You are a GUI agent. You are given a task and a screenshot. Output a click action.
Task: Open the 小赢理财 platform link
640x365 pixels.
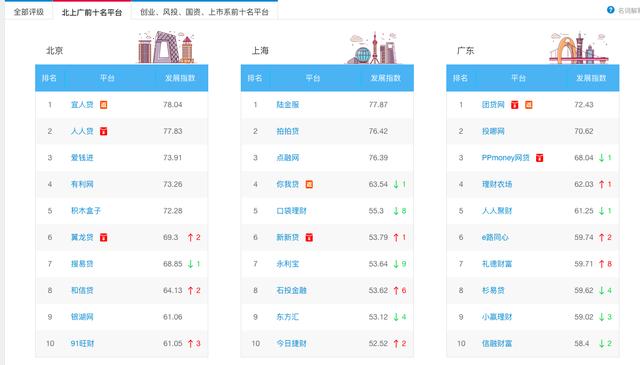coord(497,317)
